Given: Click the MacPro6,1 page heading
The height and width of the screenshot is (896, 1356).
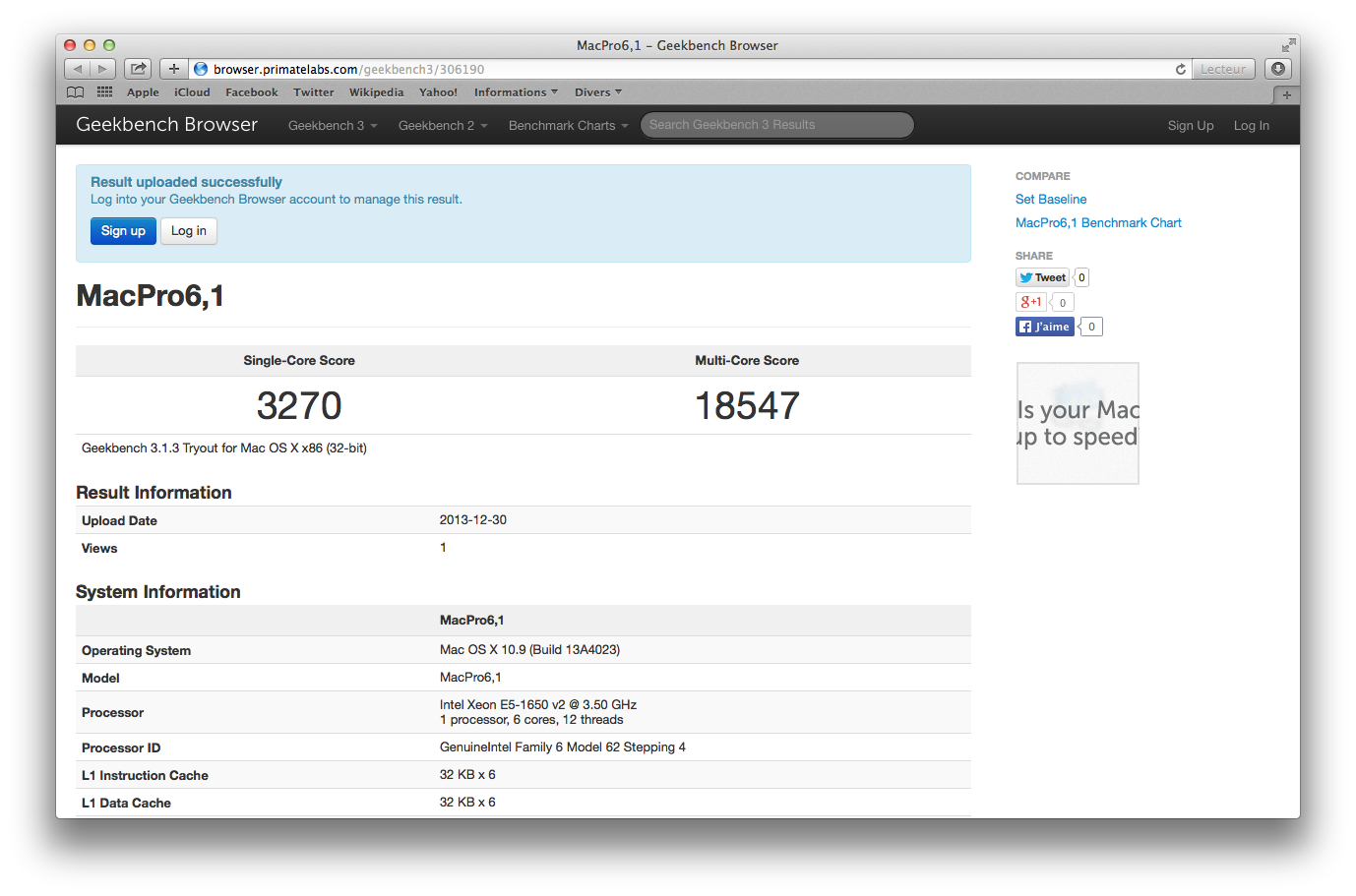Looking at the screenshot, I should coord(151,296).
